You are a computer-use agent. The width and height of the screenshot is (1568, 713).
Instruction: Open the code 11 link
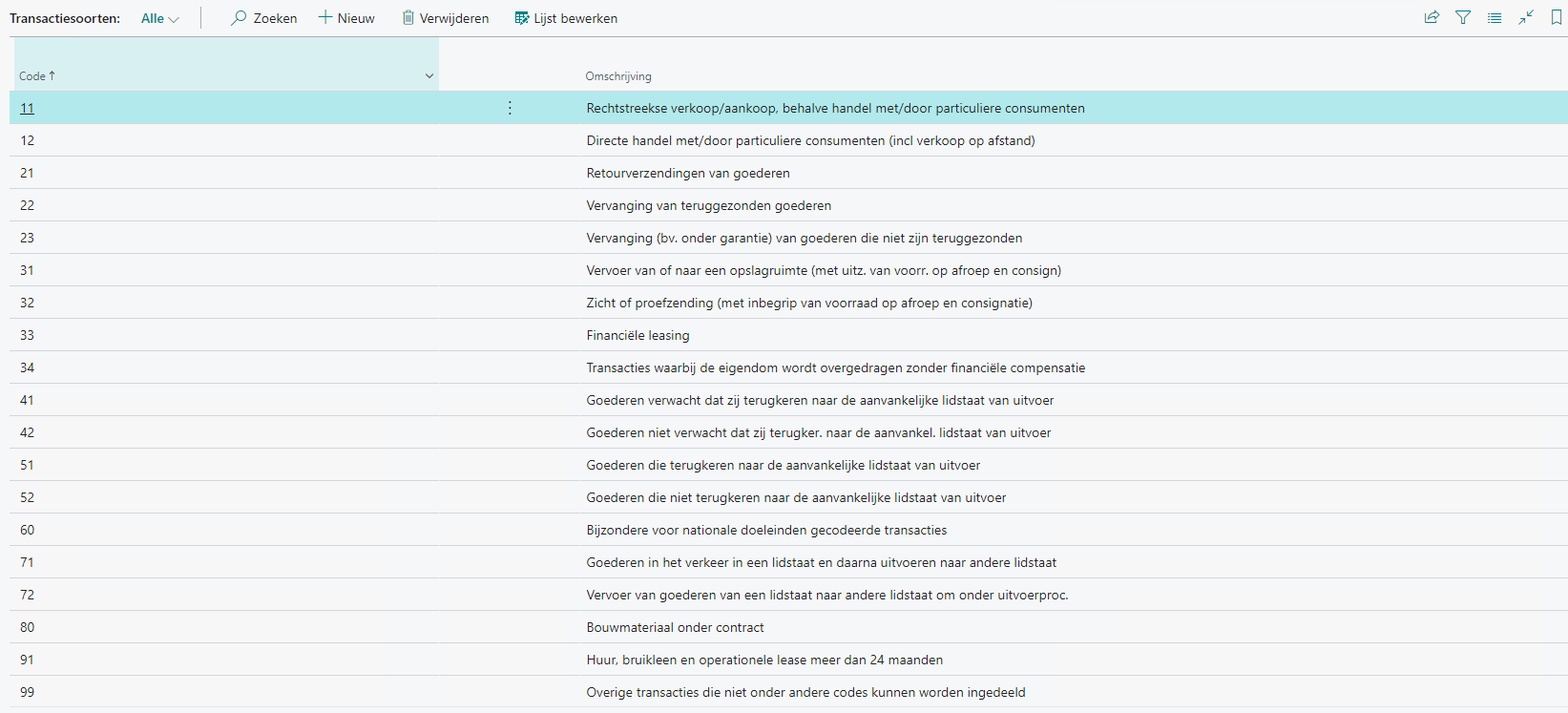tap(27, 108)
